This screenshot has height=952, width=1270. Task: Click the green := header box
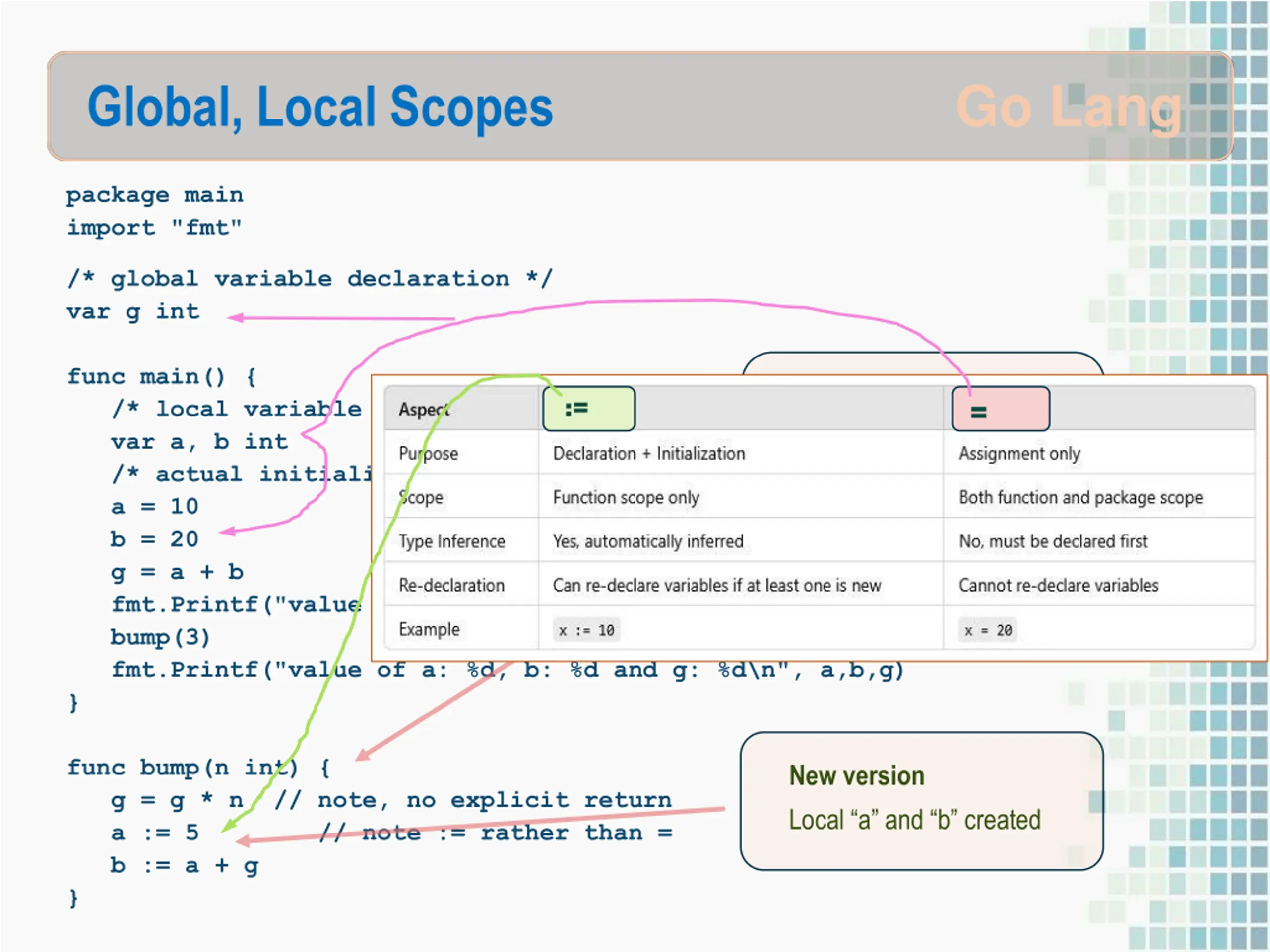tap(588, 409)
